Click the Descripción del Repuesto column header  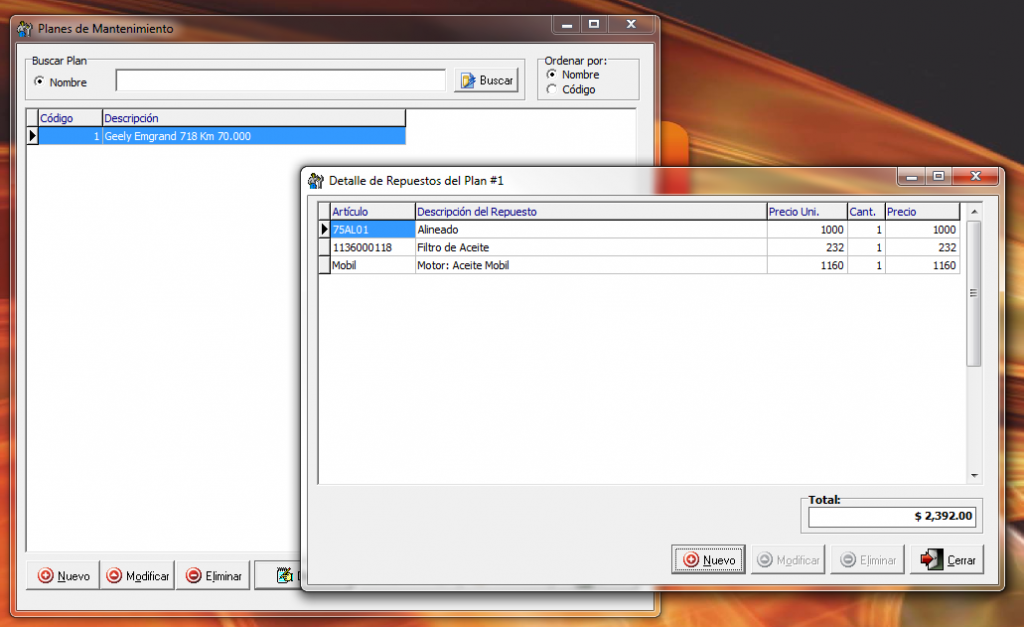click(590, 211)
